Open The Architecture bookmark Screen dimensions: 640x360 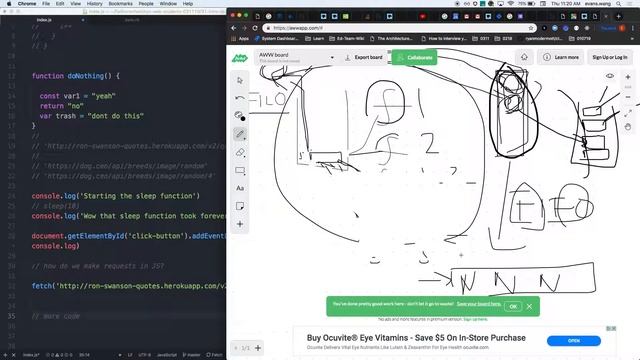point(391,39)
